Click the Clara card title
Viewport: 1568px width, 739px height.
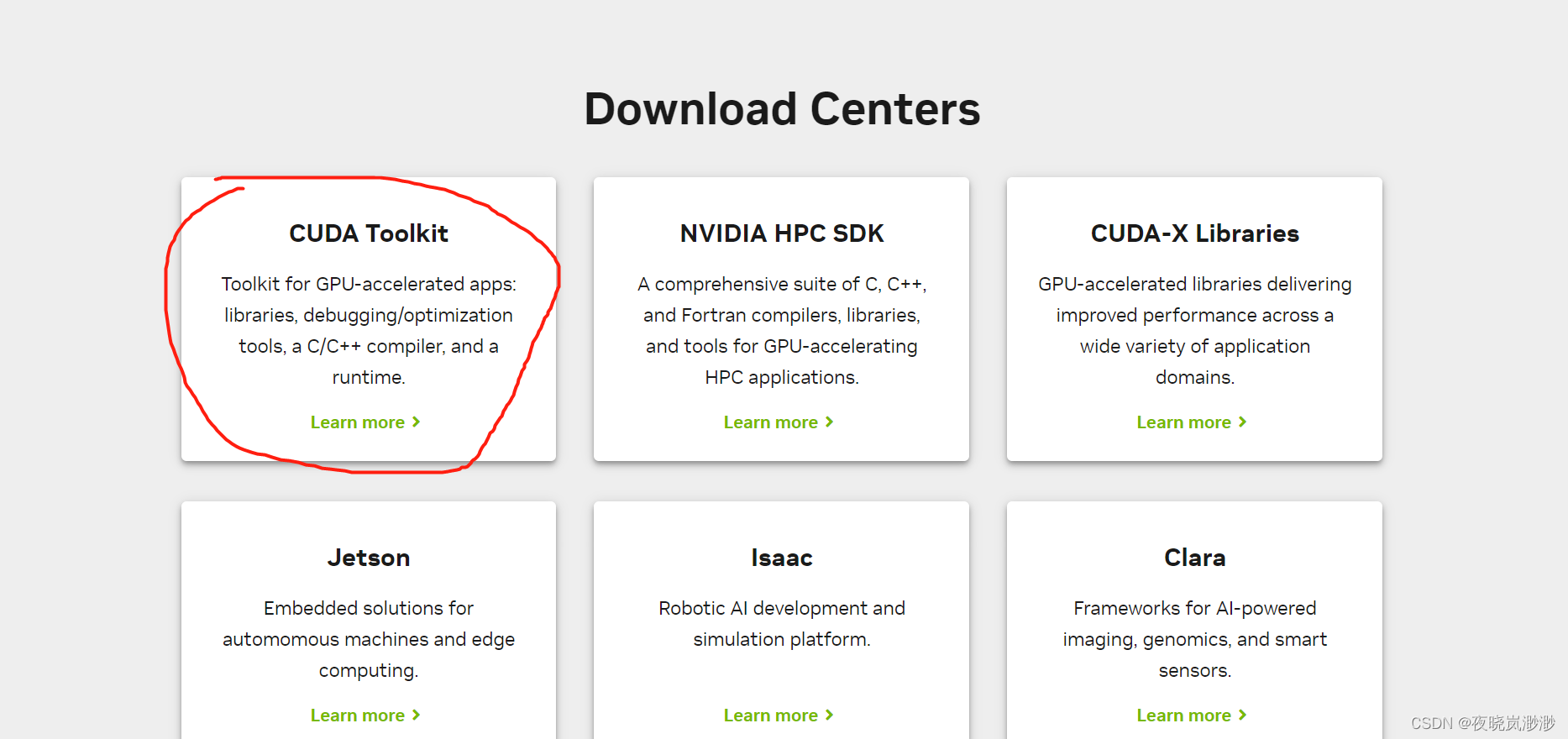pyautogui.click(x=1195, y=558)
